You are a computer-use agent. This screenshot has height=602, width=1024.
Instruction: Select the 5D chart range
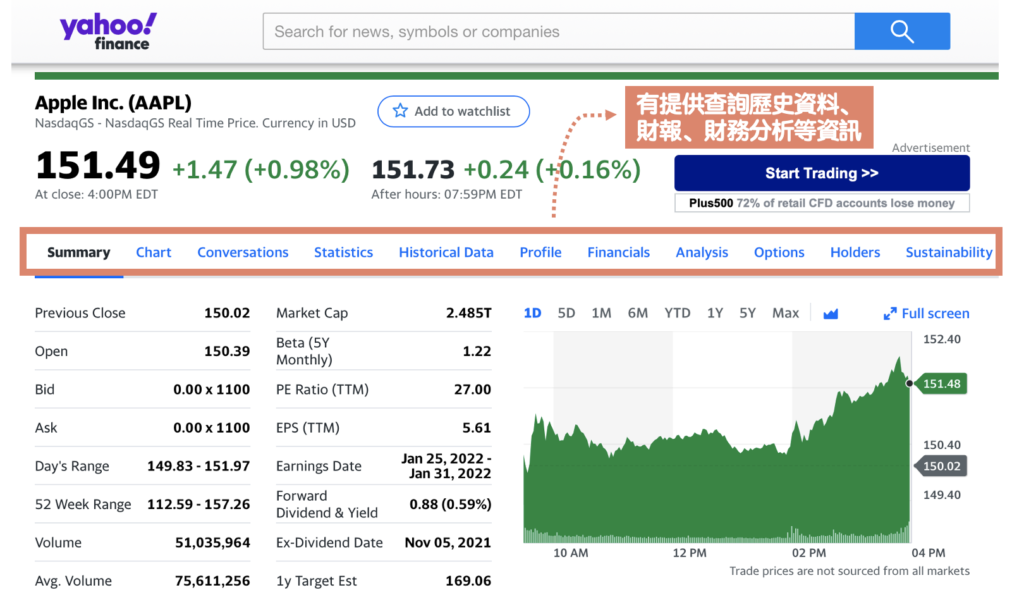566,313
